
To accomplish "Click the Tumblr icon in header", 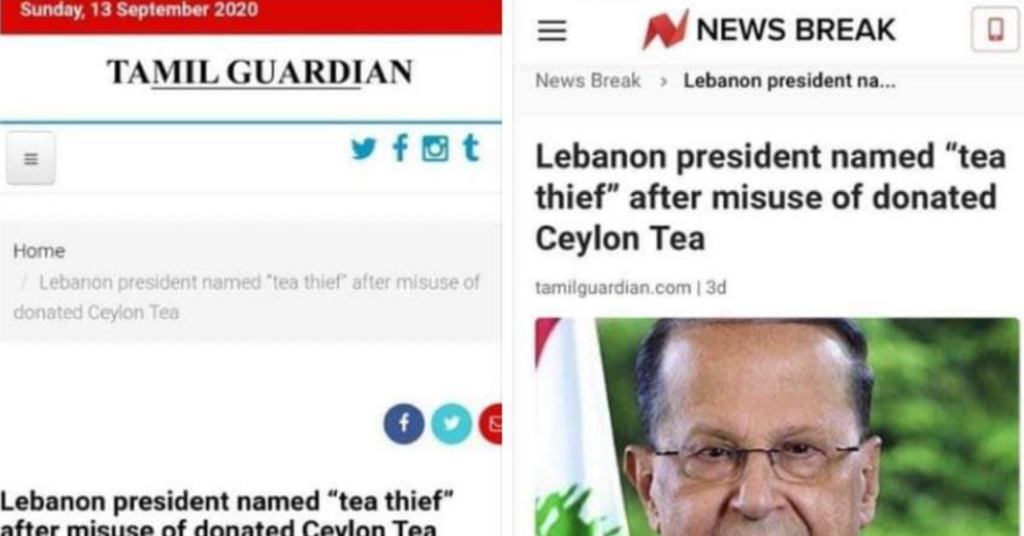I will pyautogui.click(x=471, y=148).
